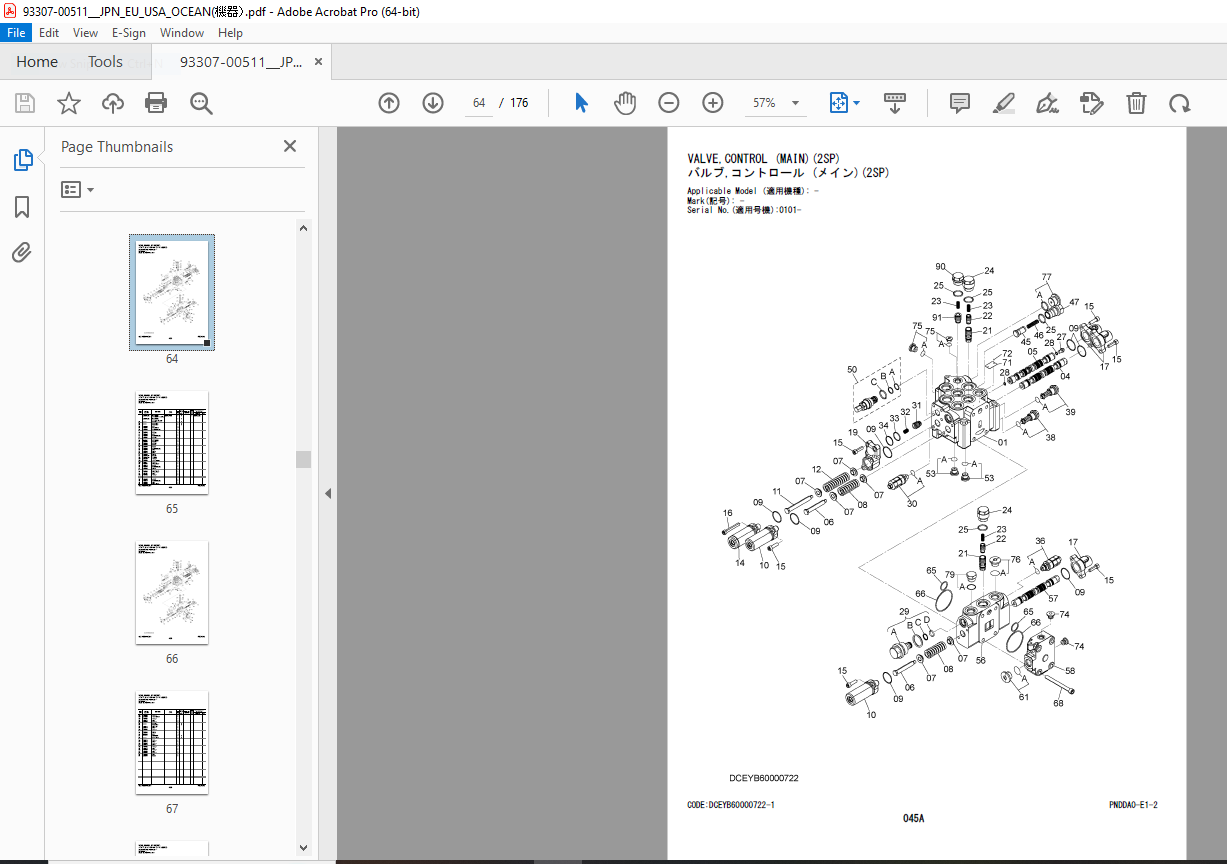Open the File menu
The image size is (1227, 864).
pyautogui.click(x=17, y=33)
